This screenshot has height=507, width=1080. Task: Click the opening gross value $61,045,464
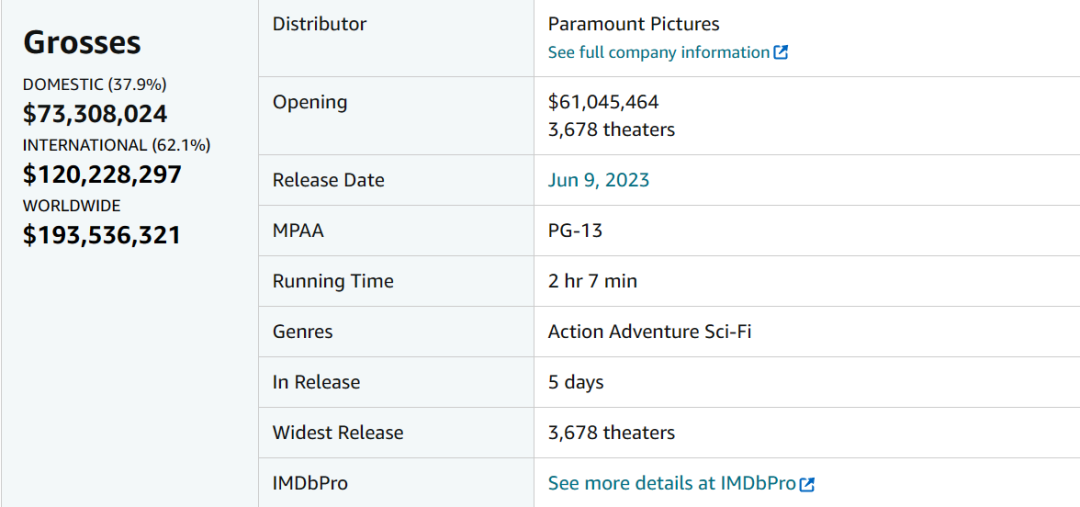tap(603, 102)
